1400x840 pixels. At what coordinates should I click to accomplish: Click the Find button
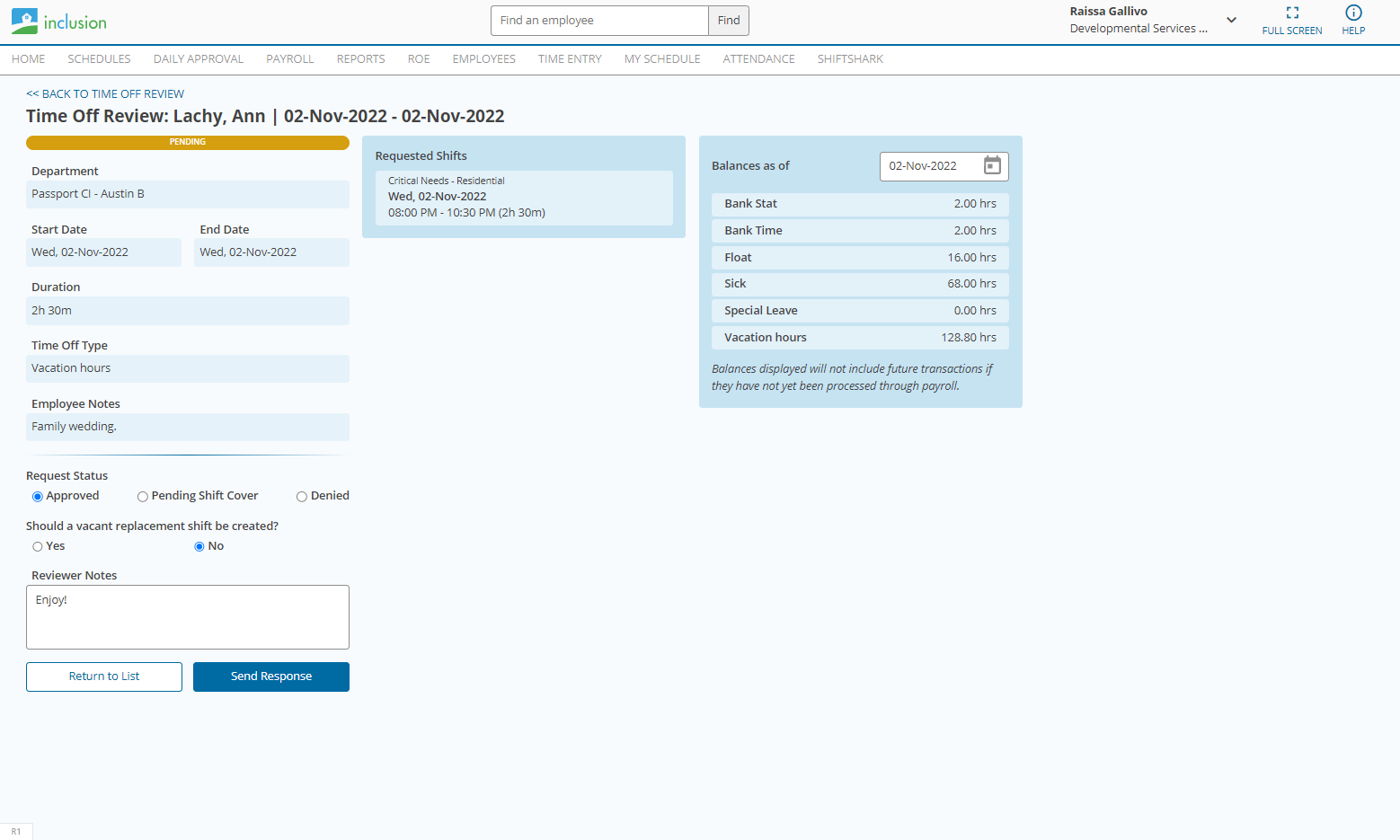point(729,21)
